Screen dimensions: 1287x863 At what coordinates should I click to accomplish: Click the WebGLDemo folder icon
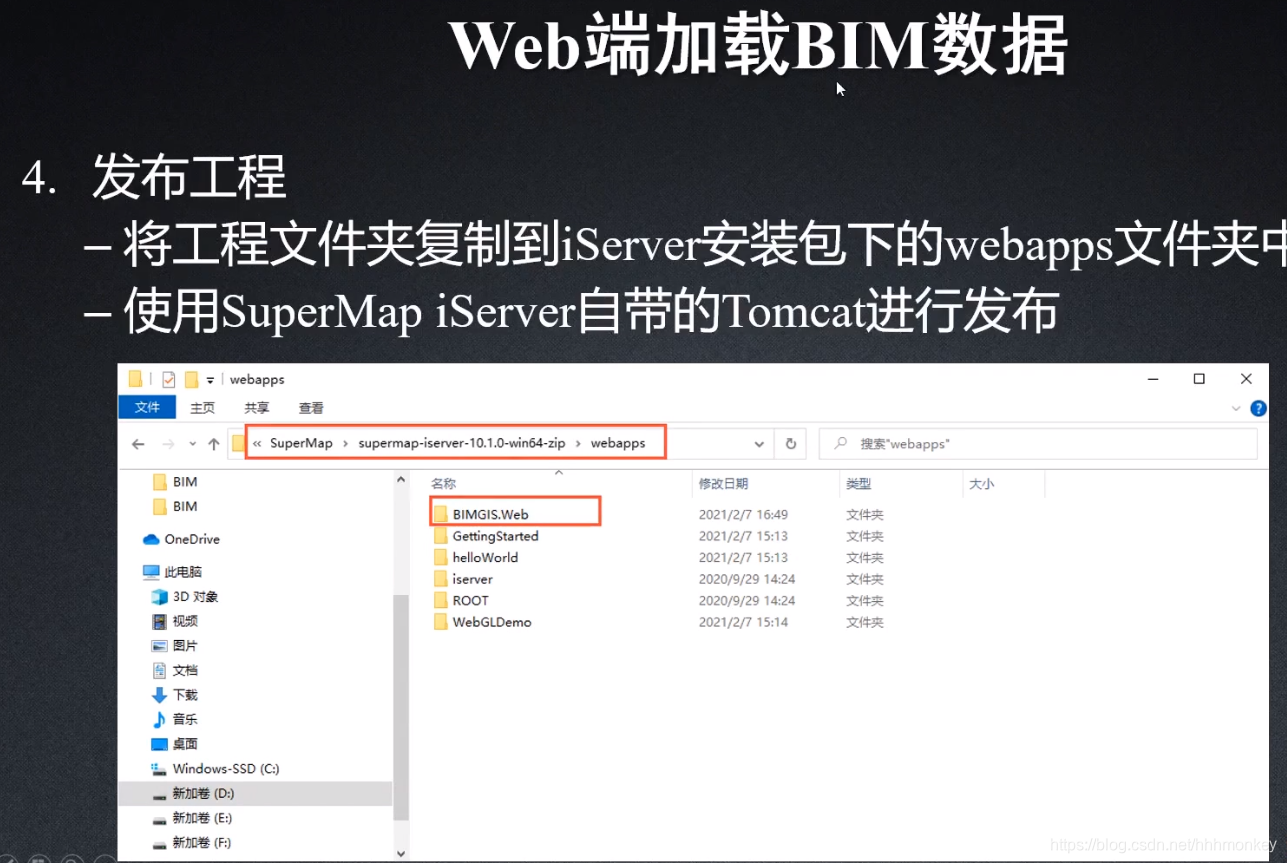(440, 622)
